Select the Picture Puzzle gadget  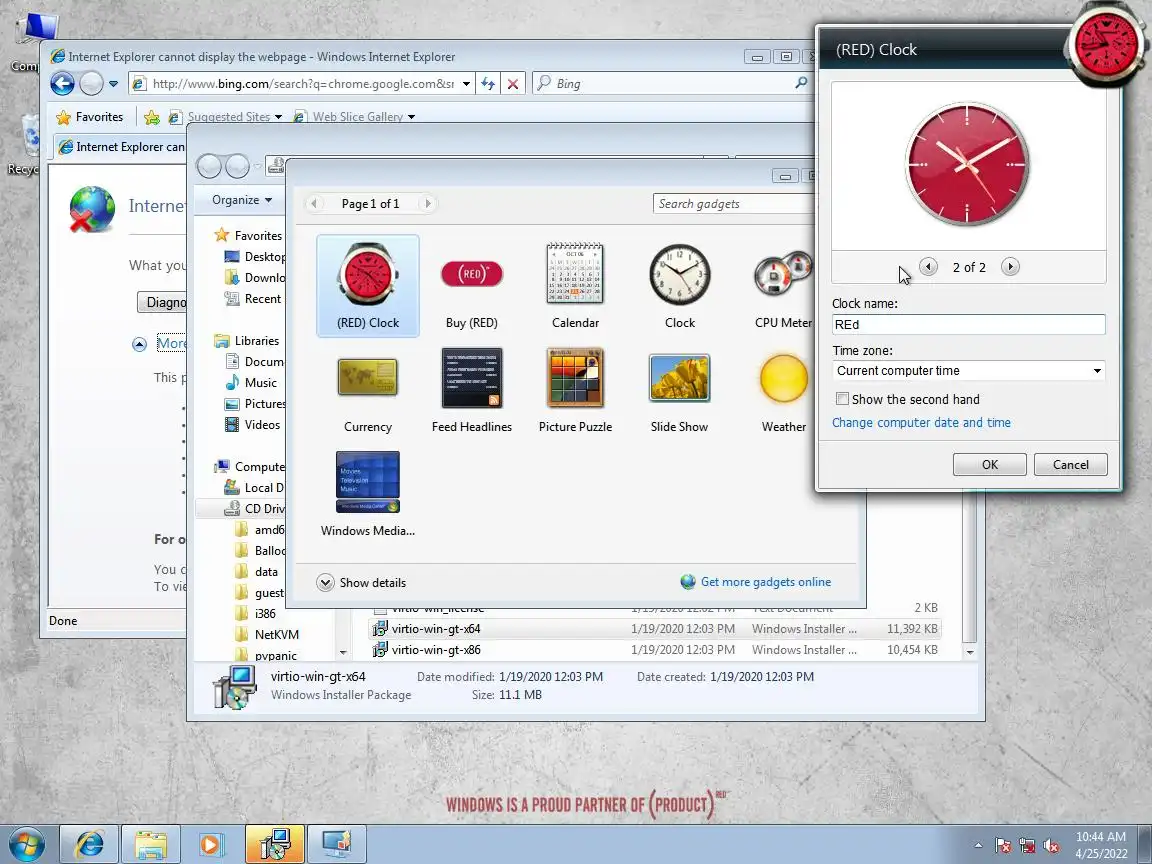[x=575, y=390]
